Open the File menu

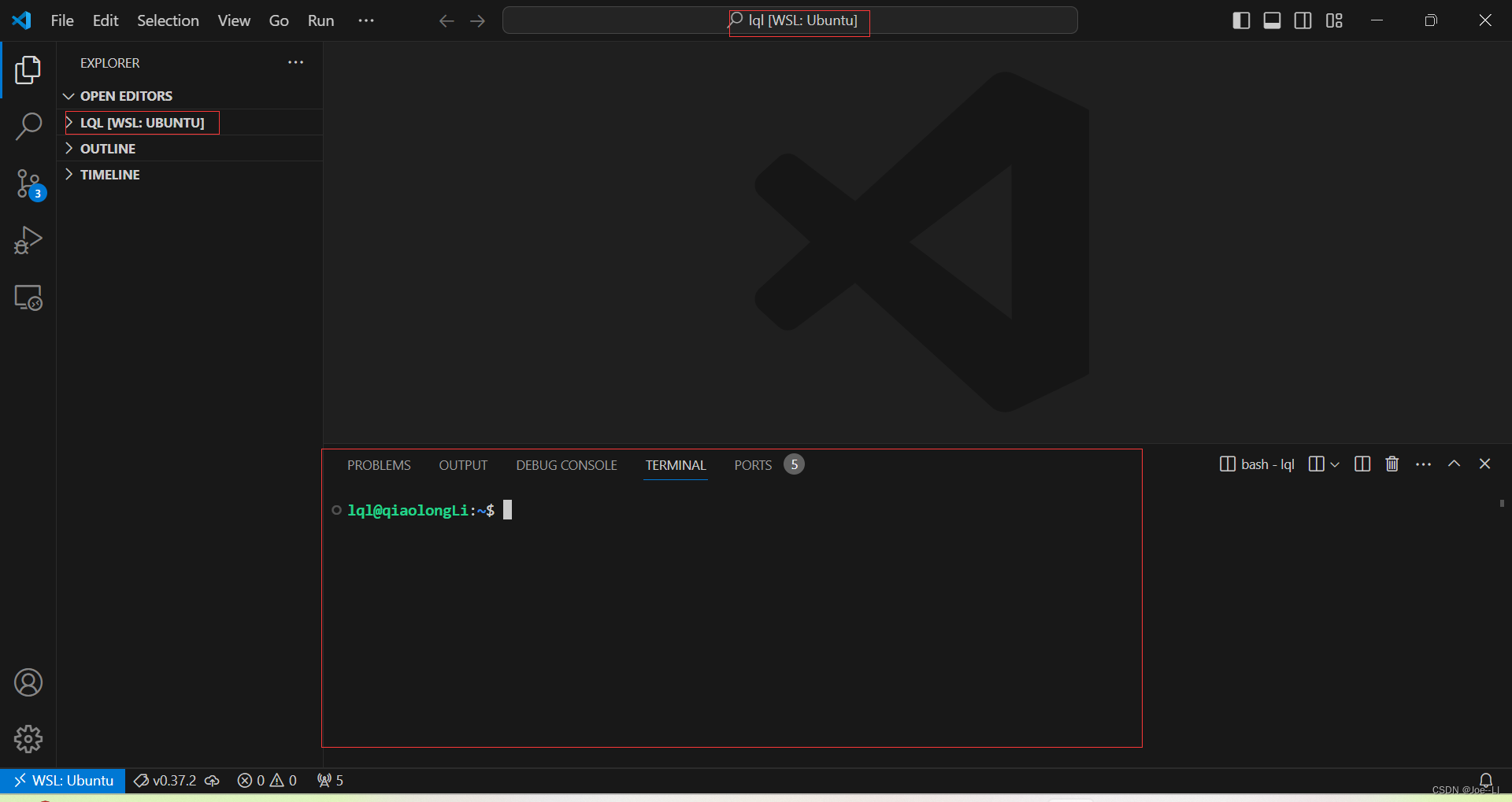tap(62, 20)
